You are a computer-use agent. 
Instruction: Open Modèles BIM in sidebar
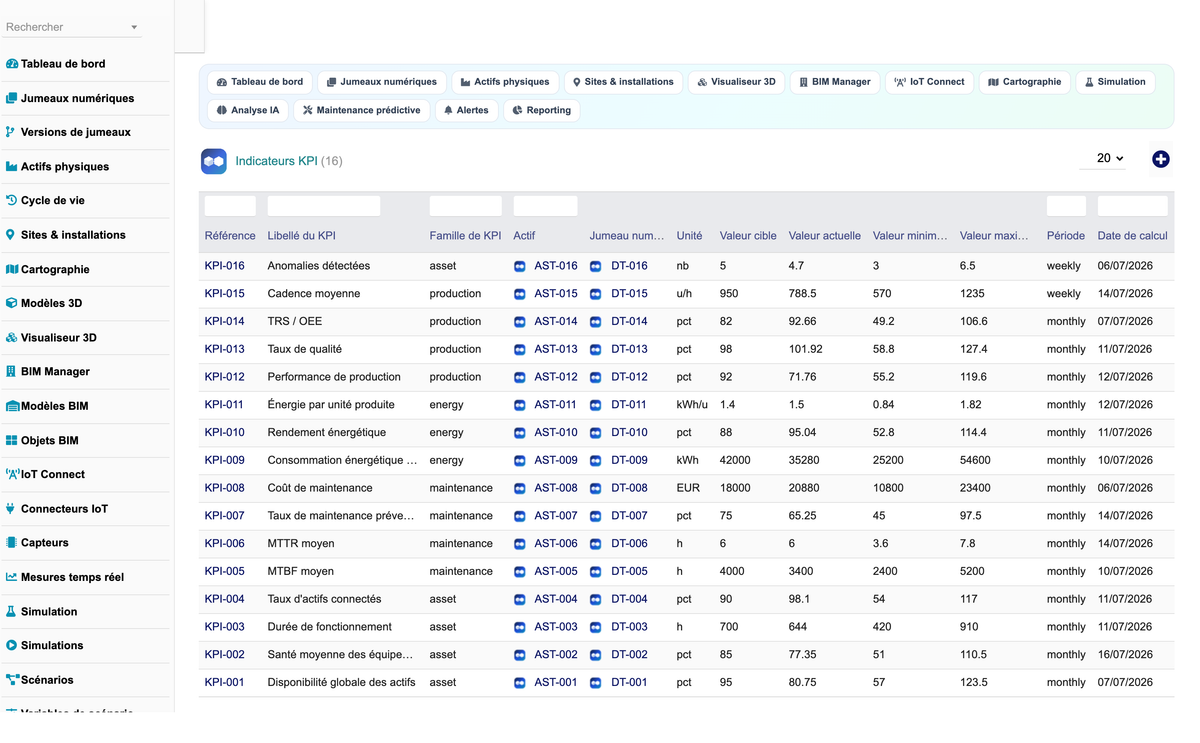pyautogui.click(x=47, y=406)
